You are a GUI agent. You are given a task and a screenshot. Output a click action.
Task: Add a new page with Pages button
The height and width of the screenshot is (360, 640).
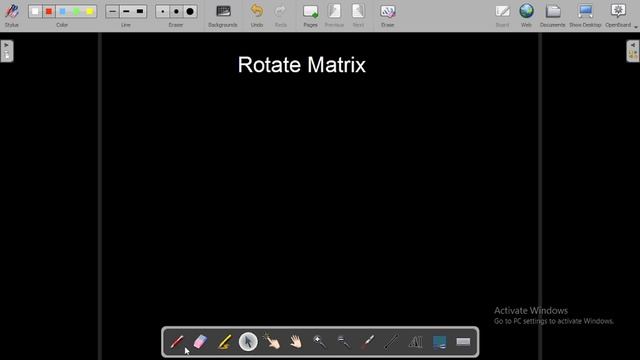coord(311,15)
